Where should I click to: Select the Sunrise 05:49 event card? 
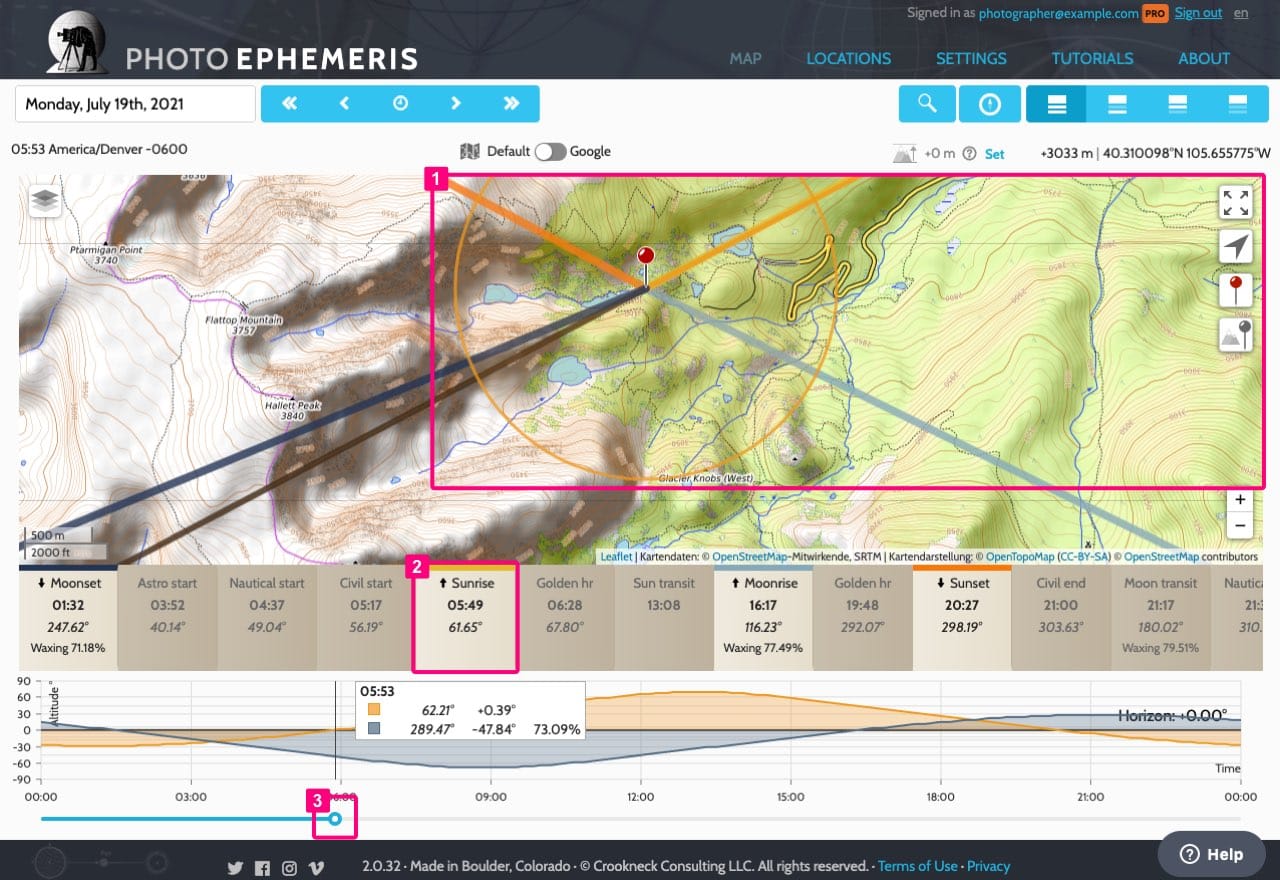tap(465, 618)
